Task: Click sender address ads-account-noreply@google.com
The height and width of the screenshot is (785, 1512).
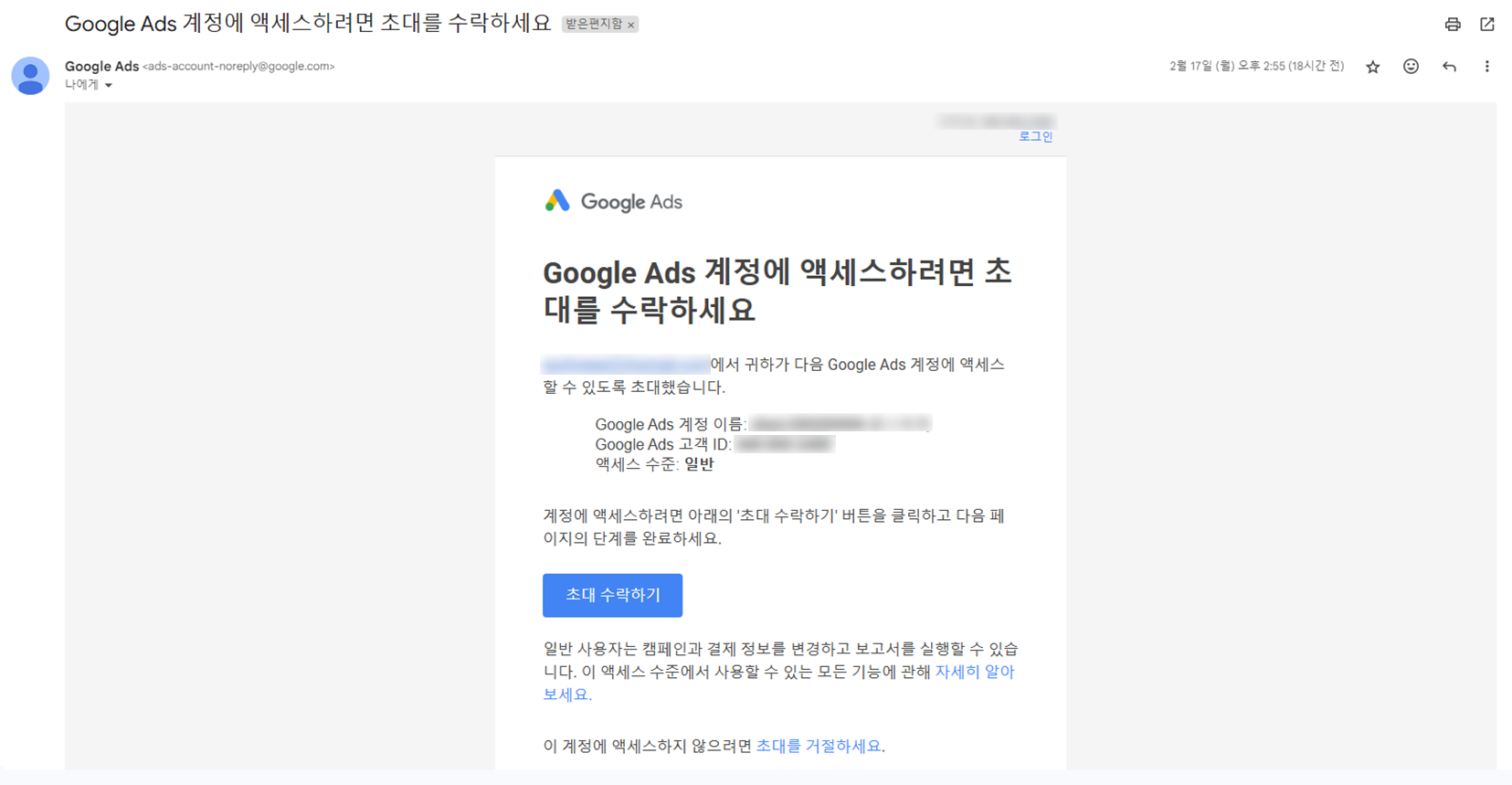Action: 238,67
